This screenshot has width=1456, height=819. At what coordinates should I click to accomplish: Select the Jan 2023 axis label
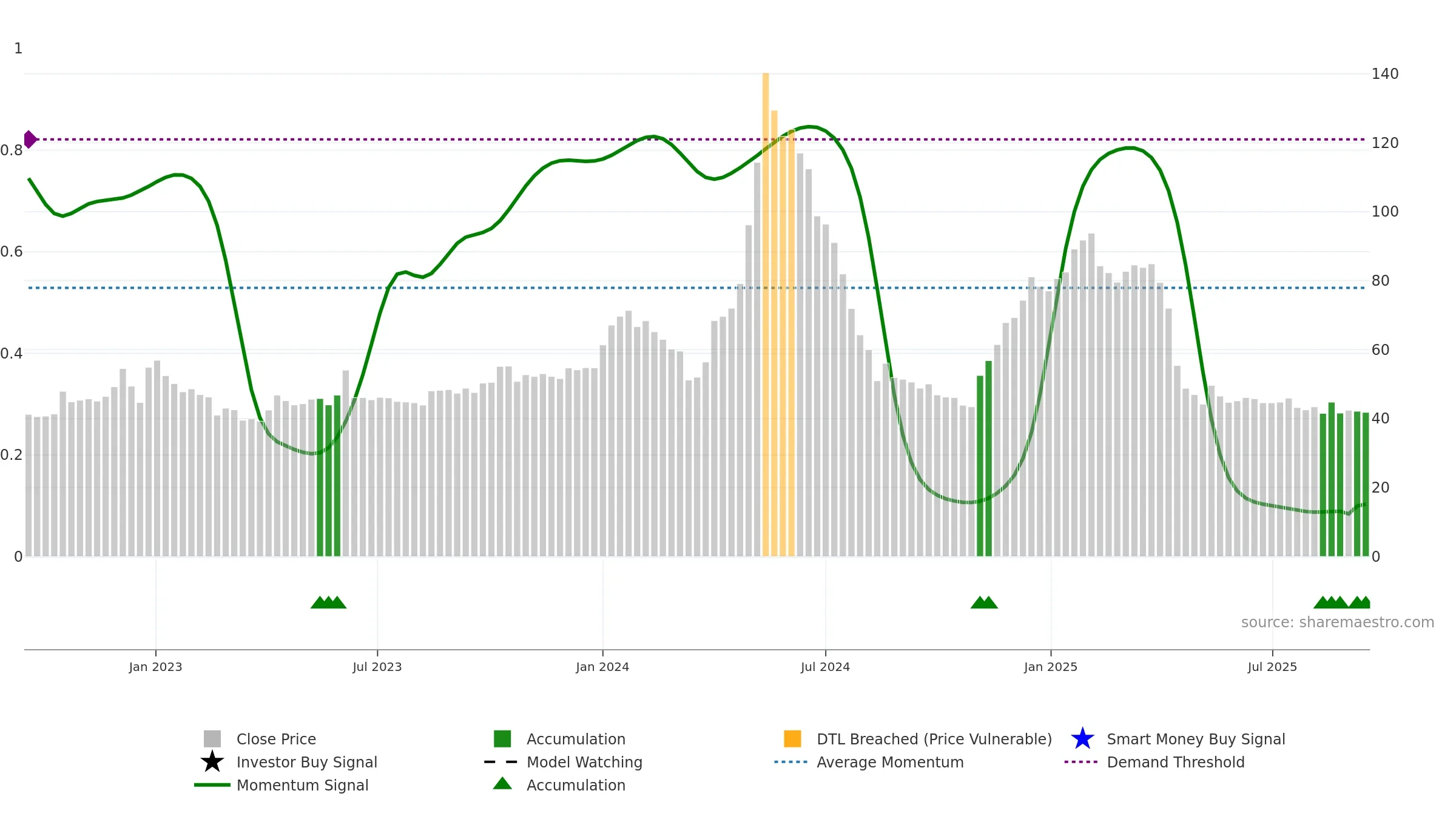pyautogui.click(x=155, y=667)
